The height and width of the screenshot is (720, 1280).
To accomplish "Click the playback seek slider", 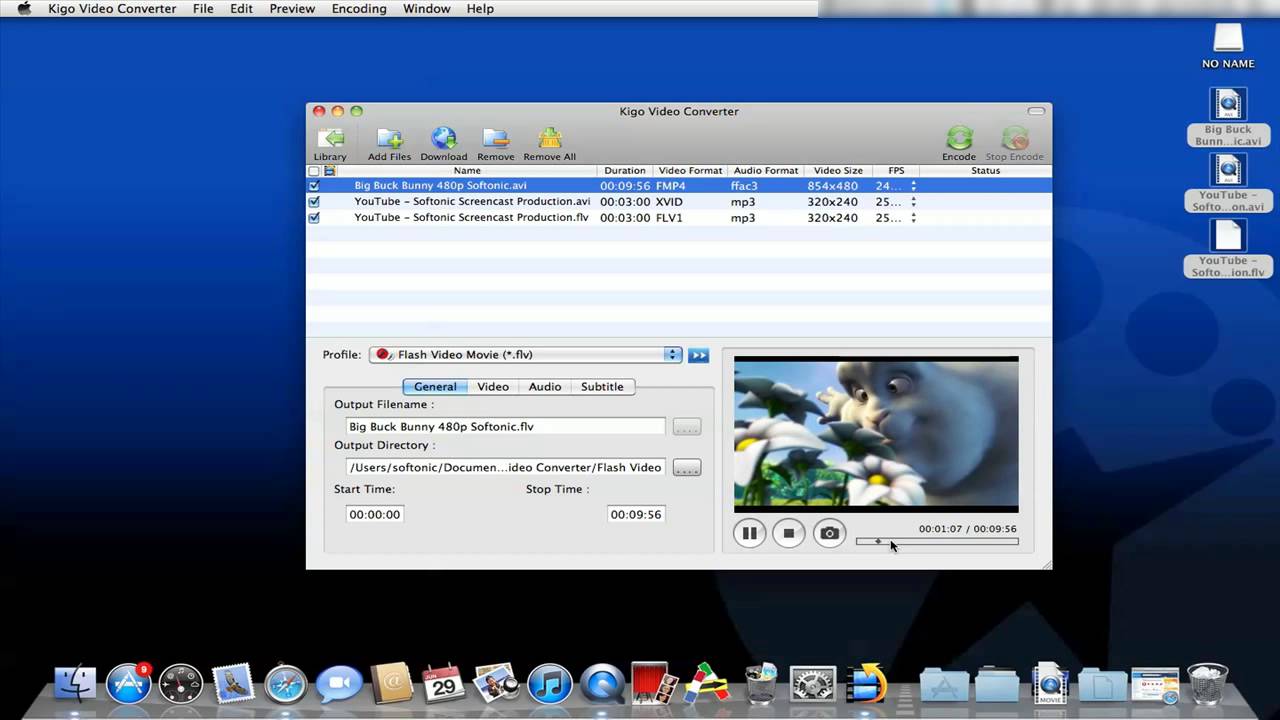I will pyautogui.click(x=937, y=542).
